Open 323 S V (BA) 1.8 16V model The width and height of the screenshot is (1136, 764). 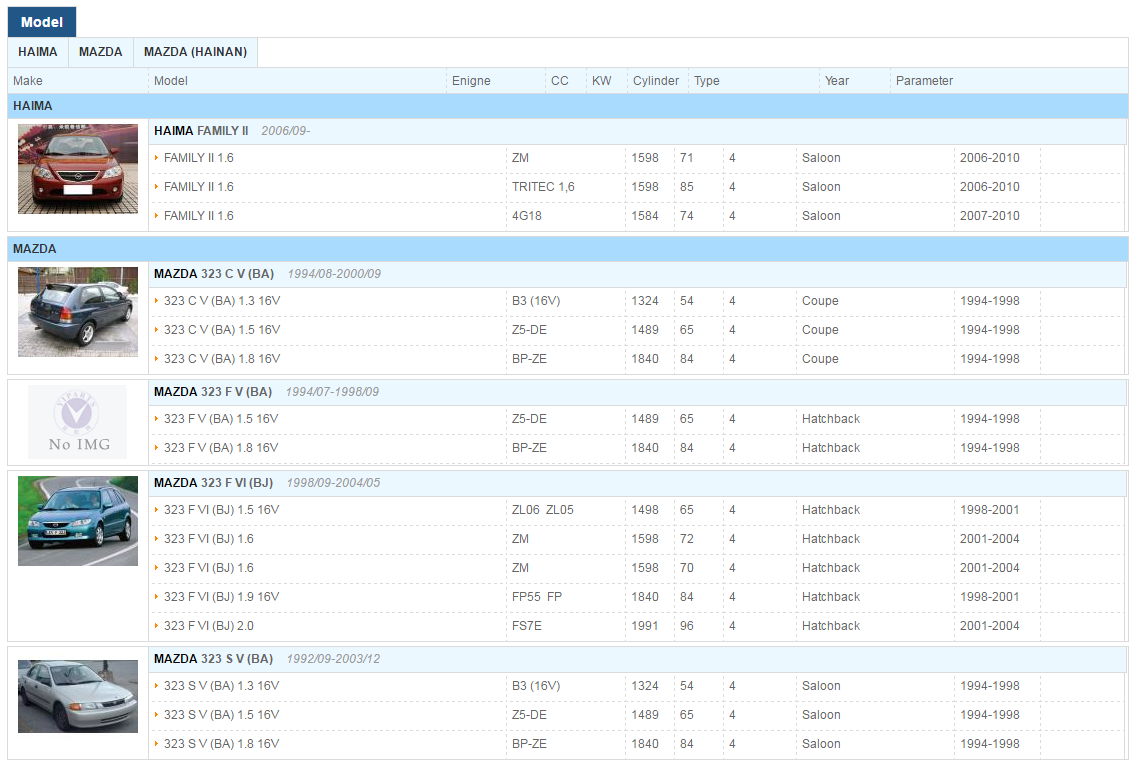coord(222,744)
